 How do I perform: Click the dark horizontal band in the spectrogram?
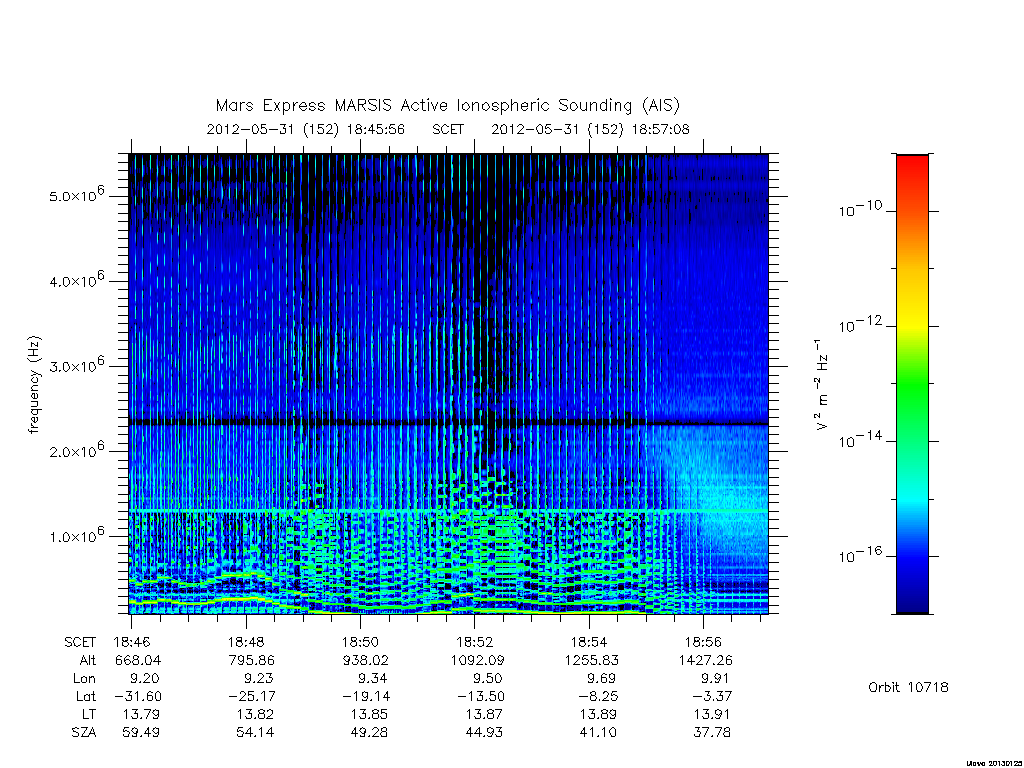[x=449, y=423]
